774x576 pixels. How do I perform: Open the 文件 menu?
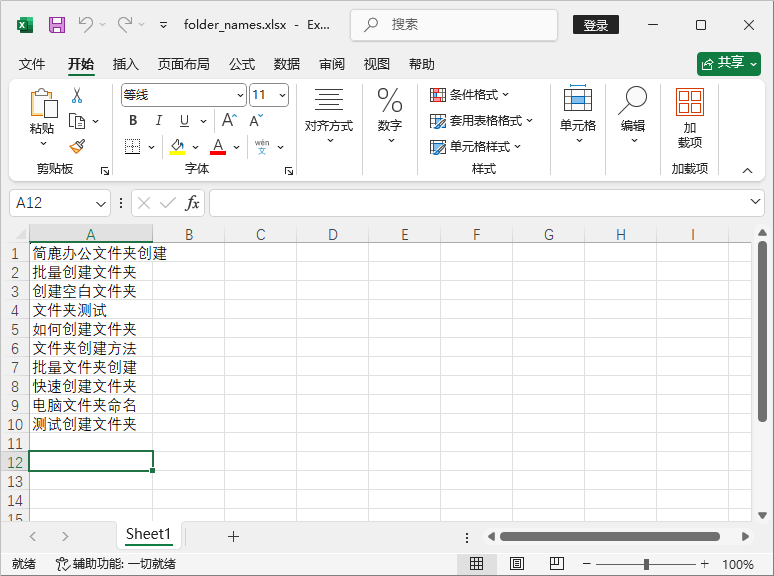tap(32, 64)
